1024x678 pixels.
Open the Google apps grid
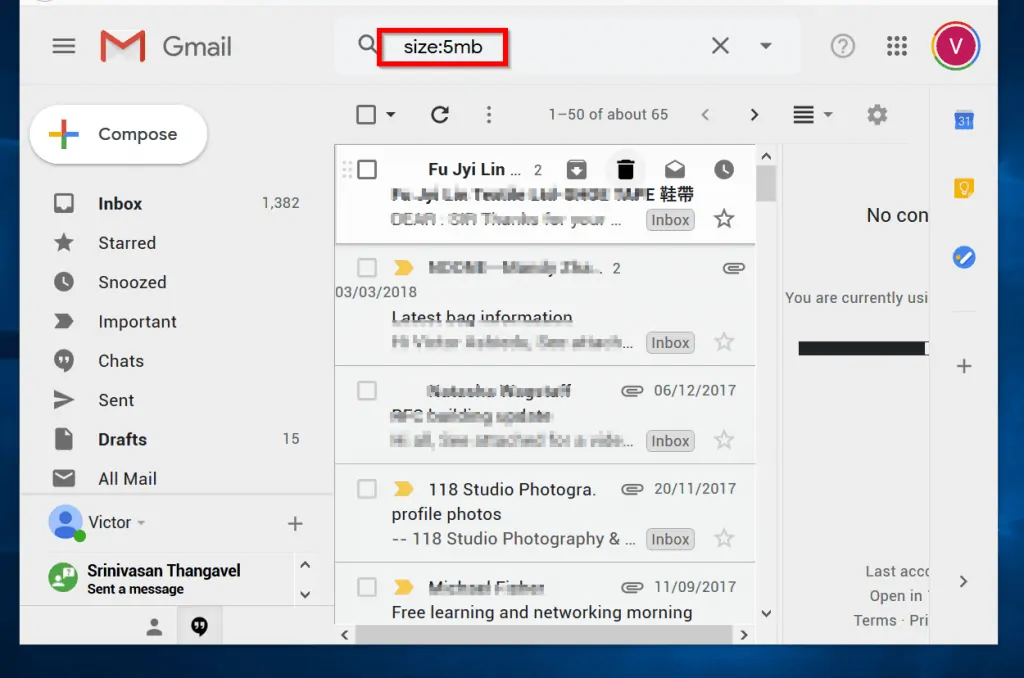[897, 46]
